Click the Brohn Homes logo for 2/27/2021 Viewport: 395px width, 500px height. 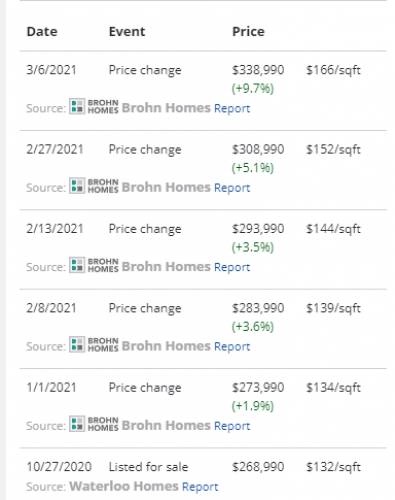pos(94,186)
